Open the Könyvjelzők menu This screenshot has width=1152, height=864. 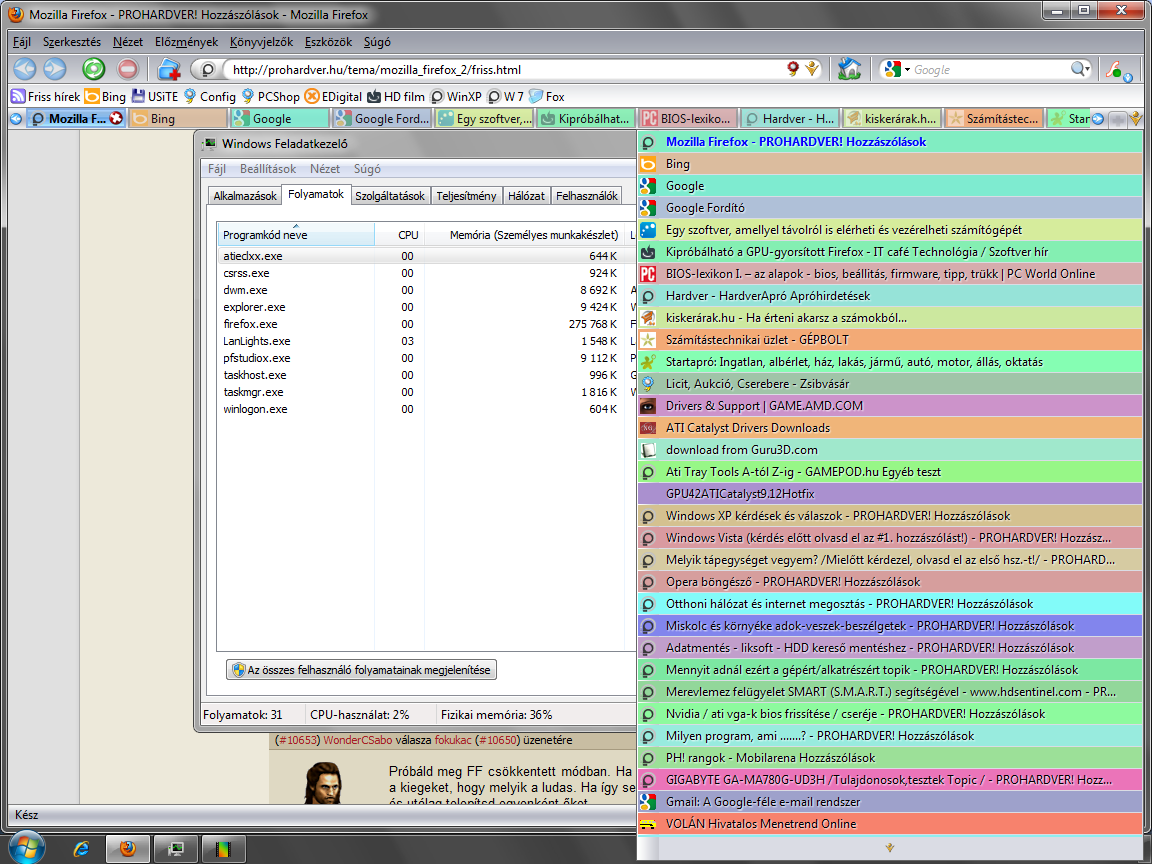pyautogui.click(x=261, y=42)
